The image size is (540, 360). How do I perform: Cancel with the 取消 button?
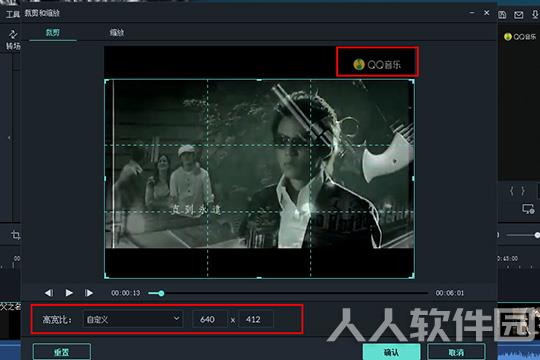click(x=456, y=352)
